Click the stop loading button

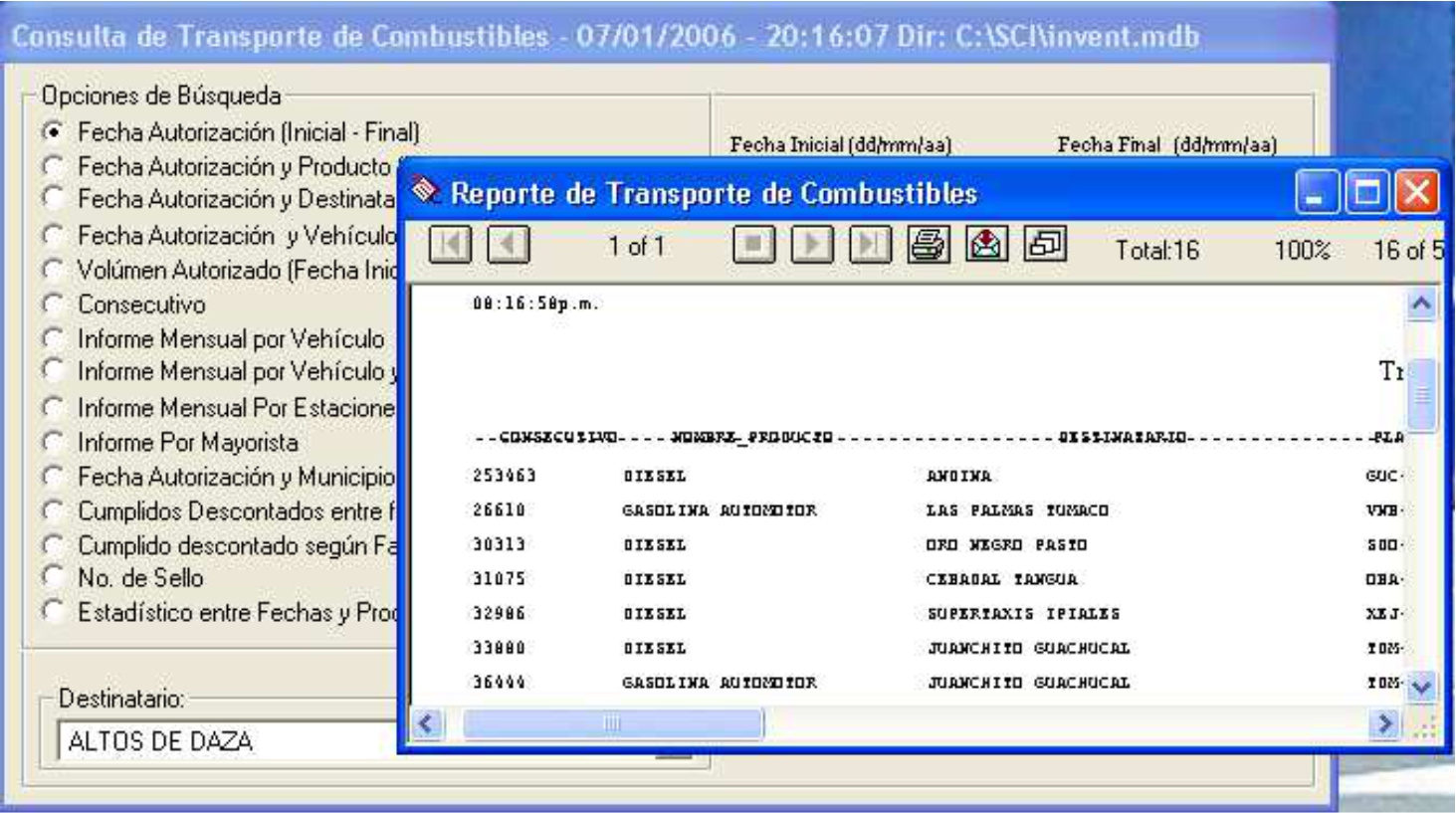pyautogui.click(x=753, y=245)
